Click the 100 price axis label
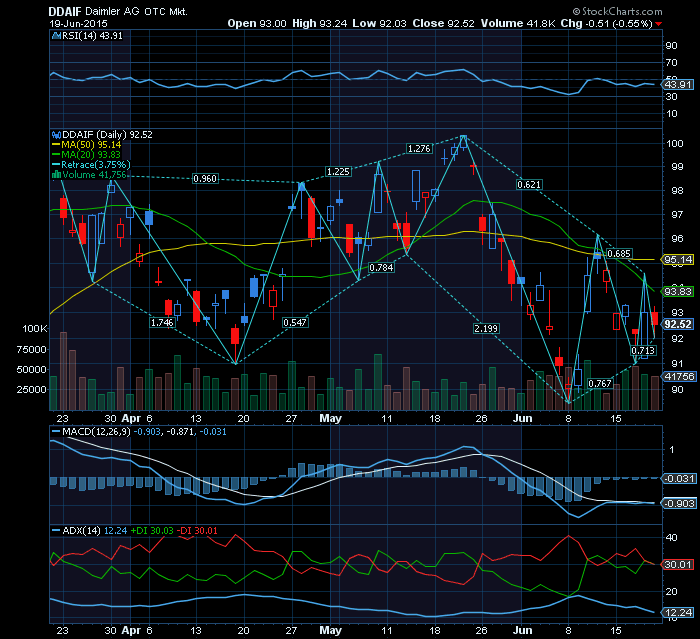This screenshot has height=639, width=700. pyautogui.click(x=675, y=143)
